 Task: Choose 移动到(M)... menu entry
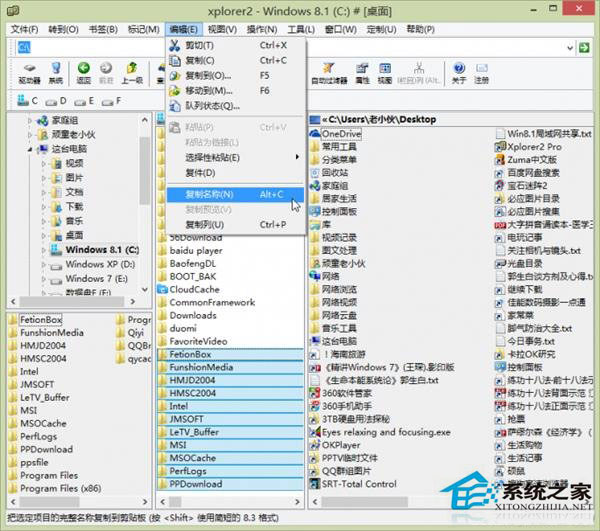point(235,91)
